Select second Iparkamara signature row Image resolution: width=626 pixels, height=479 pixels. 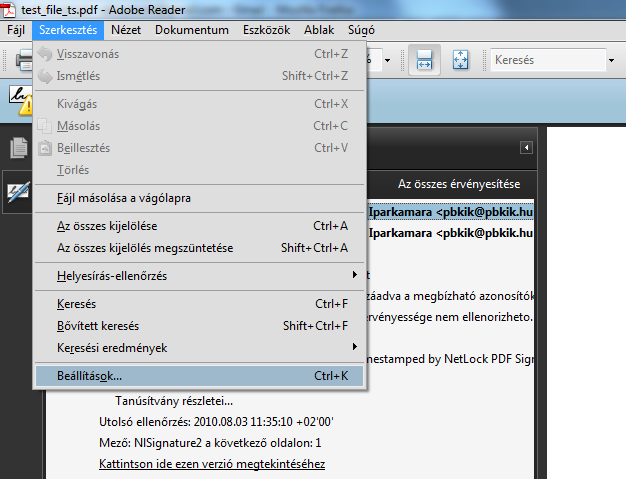pyautogui.click(x=450, y=233)
